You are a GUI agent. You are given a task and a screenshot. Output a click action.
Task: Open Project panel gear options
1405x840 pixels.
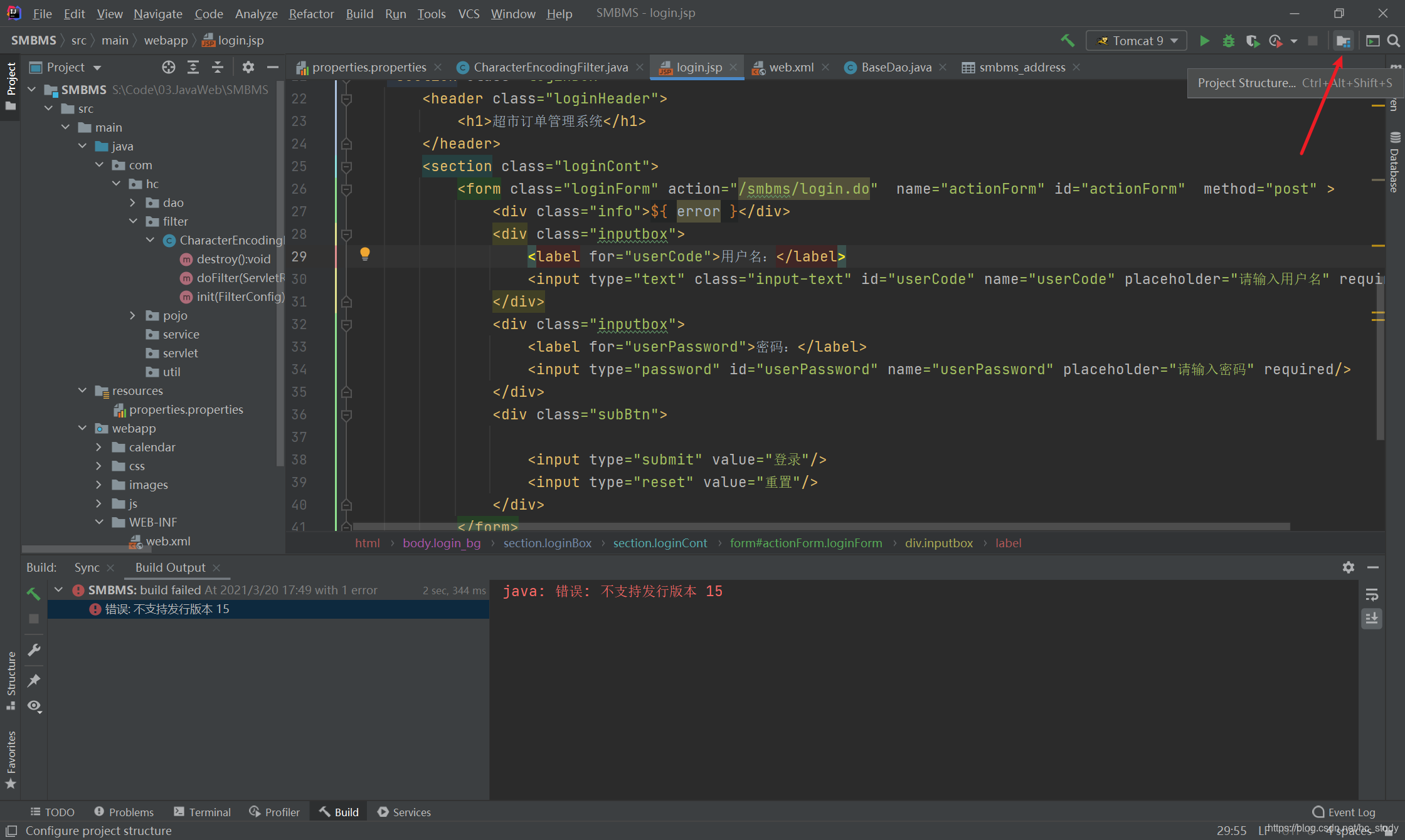pyautogui.click(x=248, y=67)
